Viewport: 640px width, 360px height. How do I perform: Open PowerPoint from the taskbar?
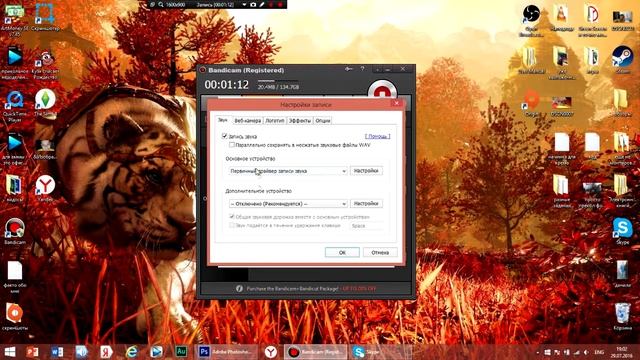coord(32,351)
